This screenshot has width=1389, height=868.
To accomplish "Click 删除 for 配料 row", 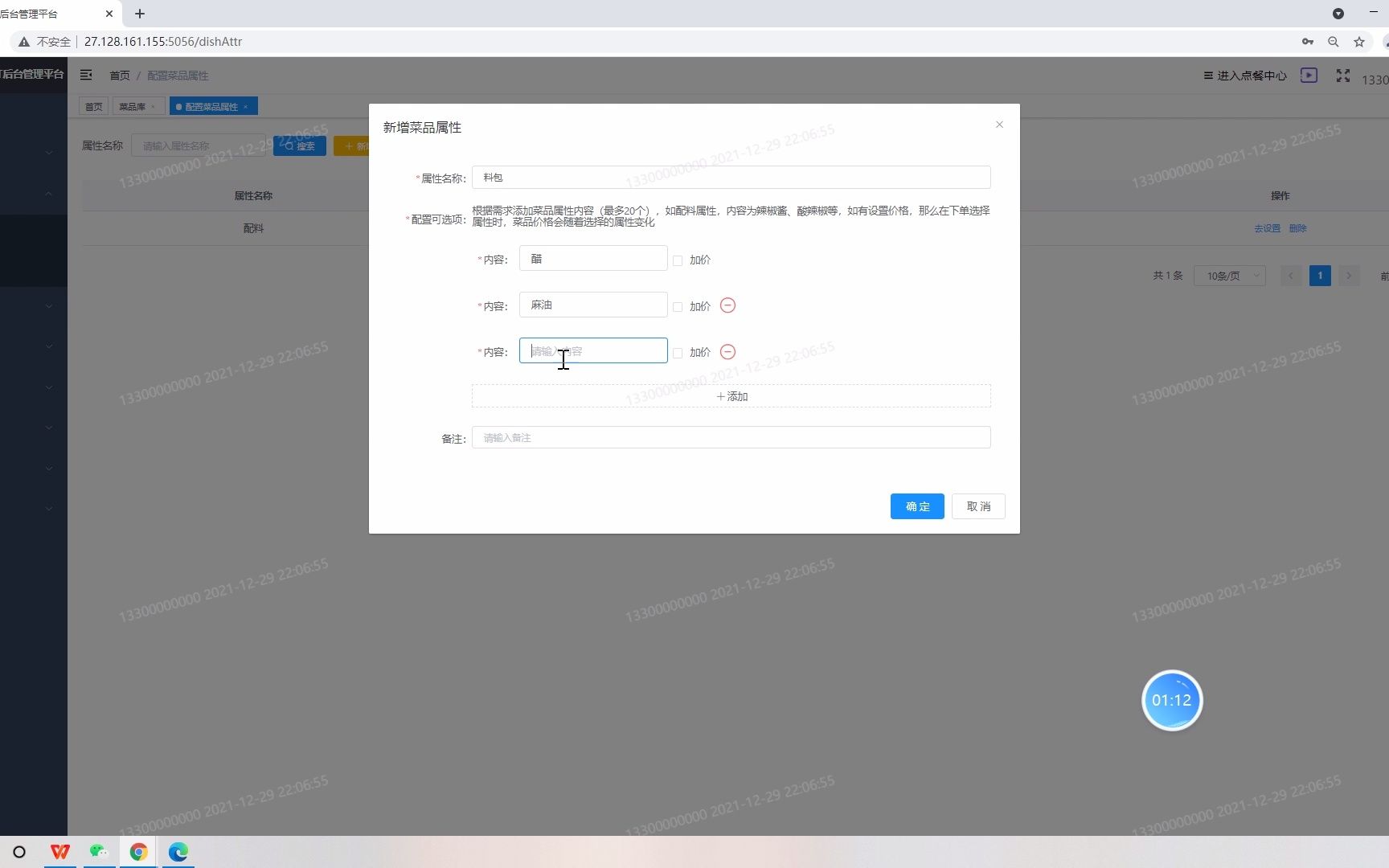I will tap(1298, 228).
